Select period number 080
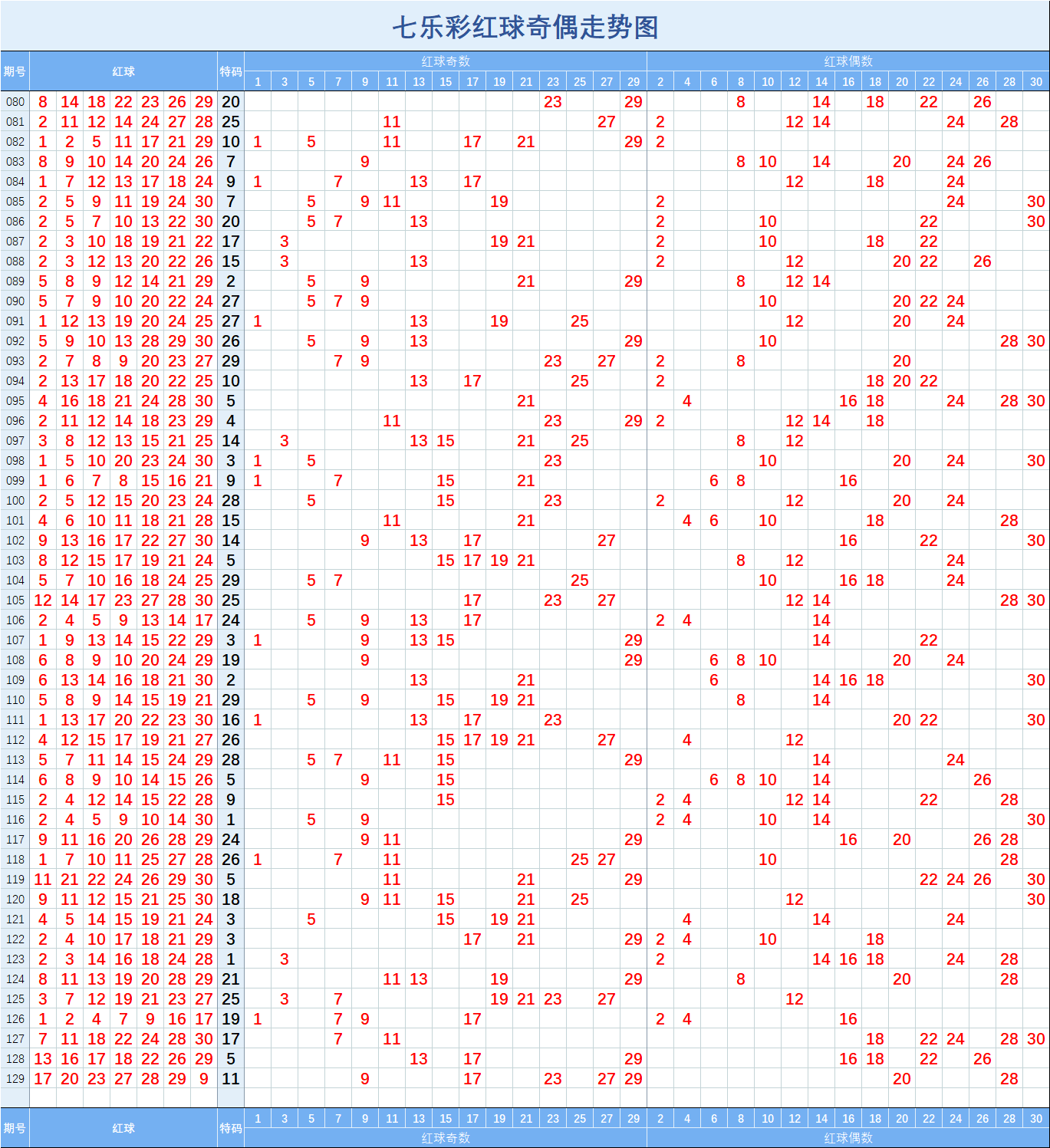 15,102
